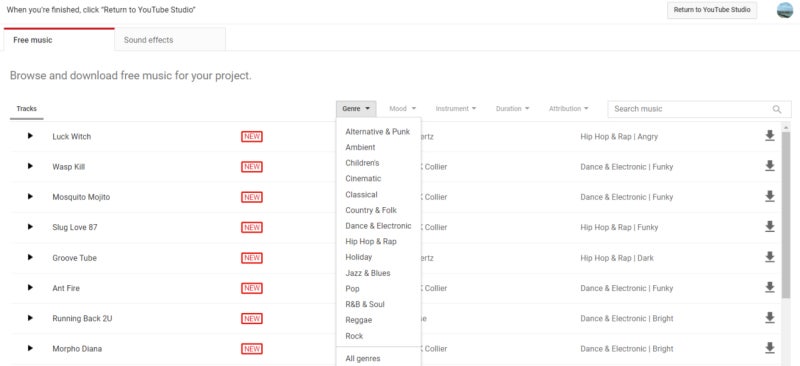The image size is (800, 366).
Task: Click Hip Hop & Rap | Angry text
Action: pos(619,136)
